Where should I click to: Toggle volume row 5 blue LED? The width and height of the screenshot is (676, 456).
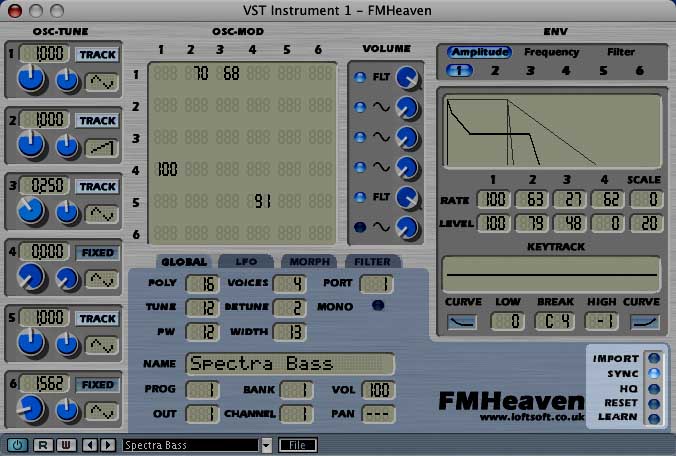click(360, 197)
